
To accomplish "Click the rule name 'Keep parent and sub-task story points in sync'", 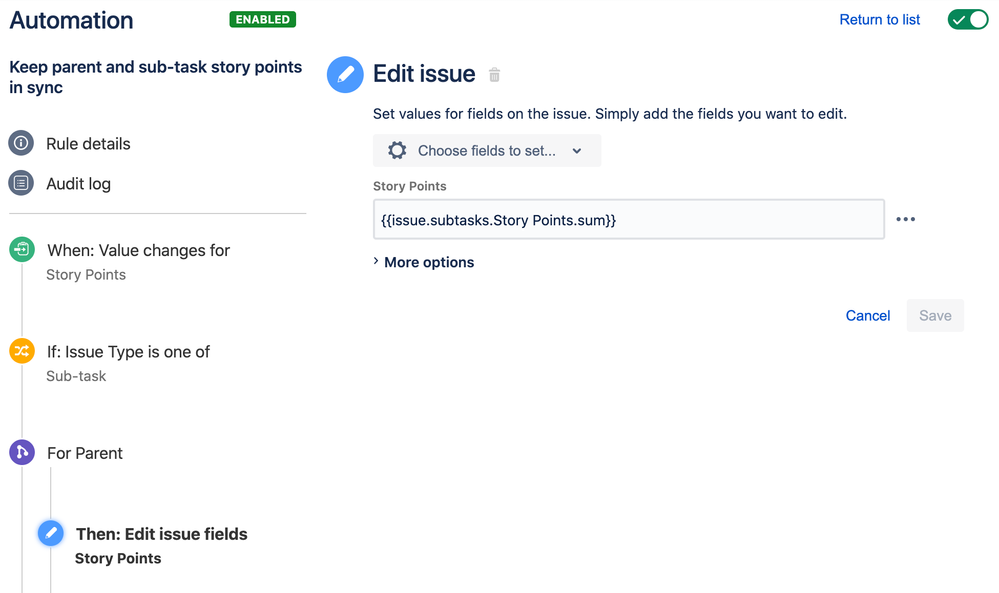I will tap(155, 77).
